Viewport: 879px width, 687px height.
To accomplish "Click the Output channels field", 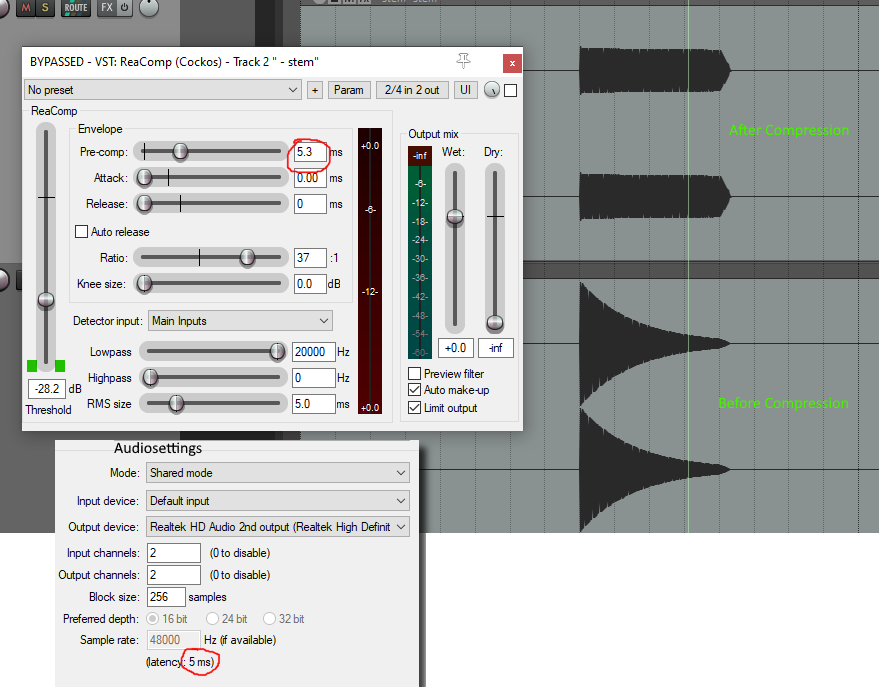I will (x=174, y=575).
